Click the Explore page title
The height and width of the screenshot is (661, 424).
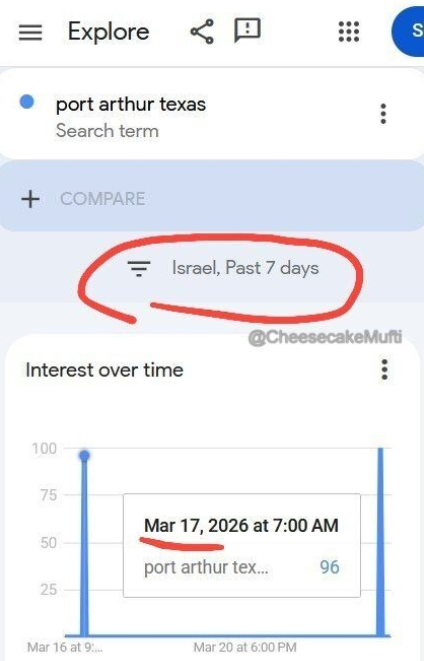pos(109,32)
